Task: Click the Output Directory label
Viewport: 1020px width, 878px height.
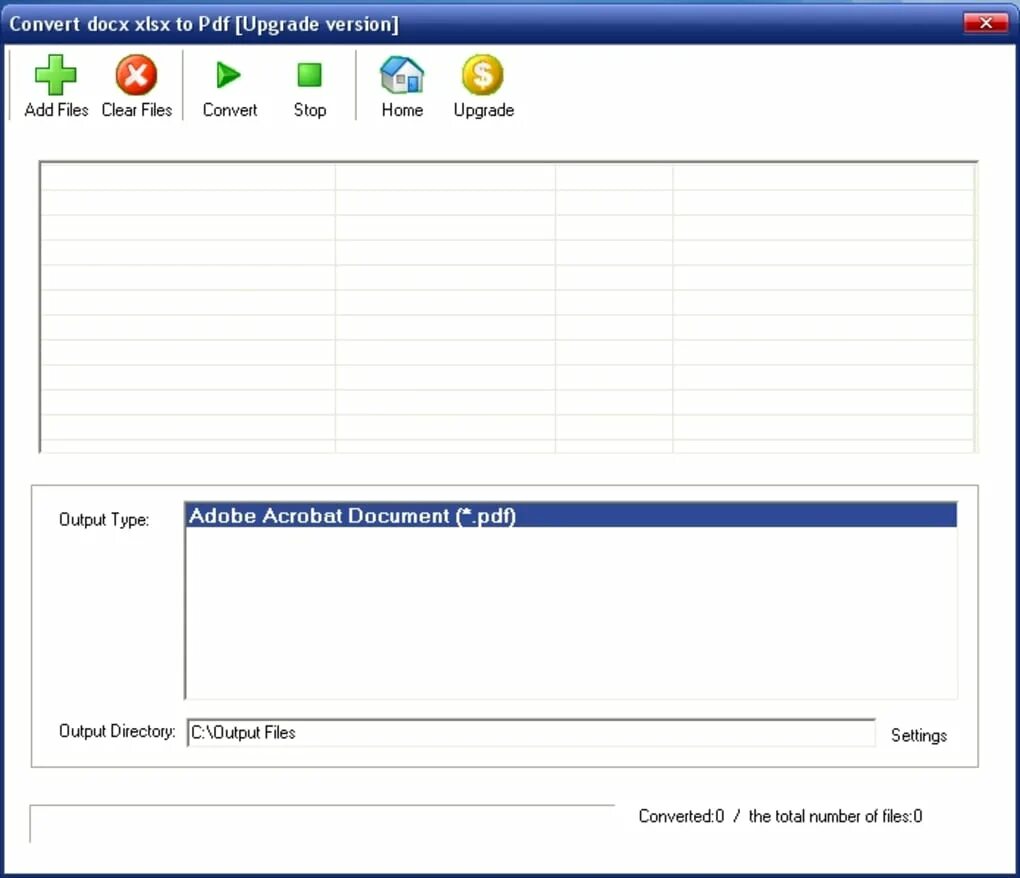Action: 117,731
